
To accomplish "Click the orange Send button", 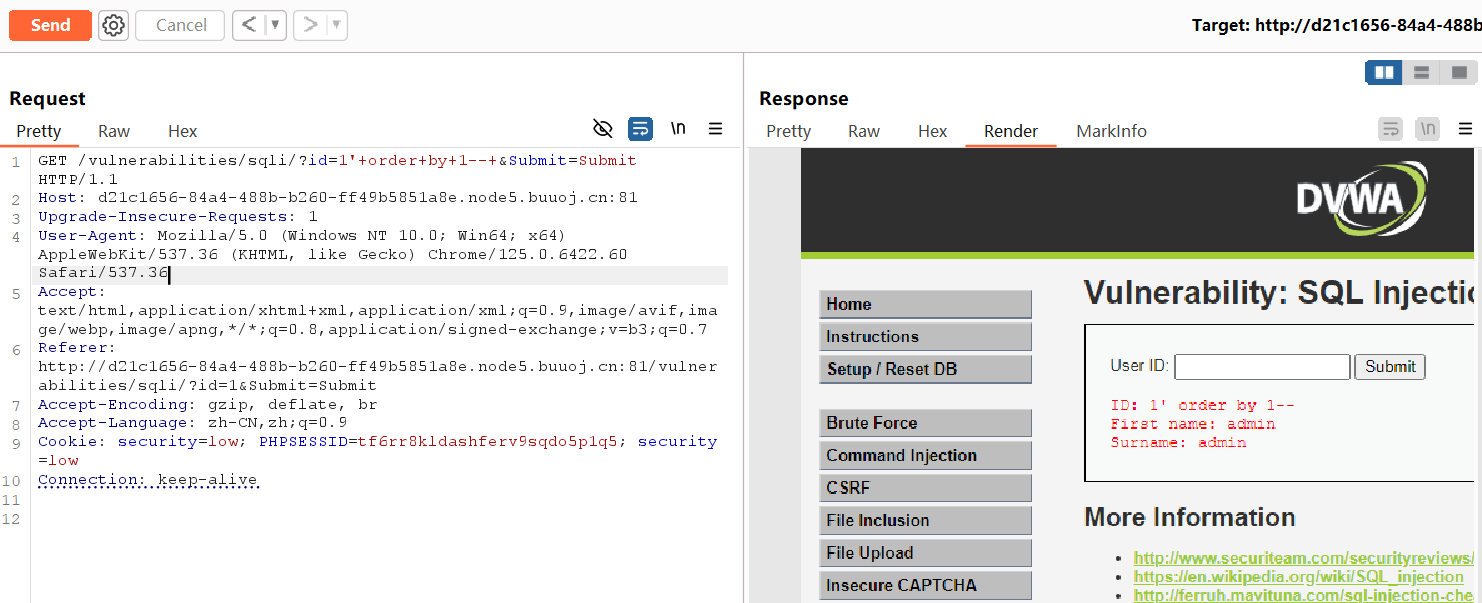I will (50, 25).
